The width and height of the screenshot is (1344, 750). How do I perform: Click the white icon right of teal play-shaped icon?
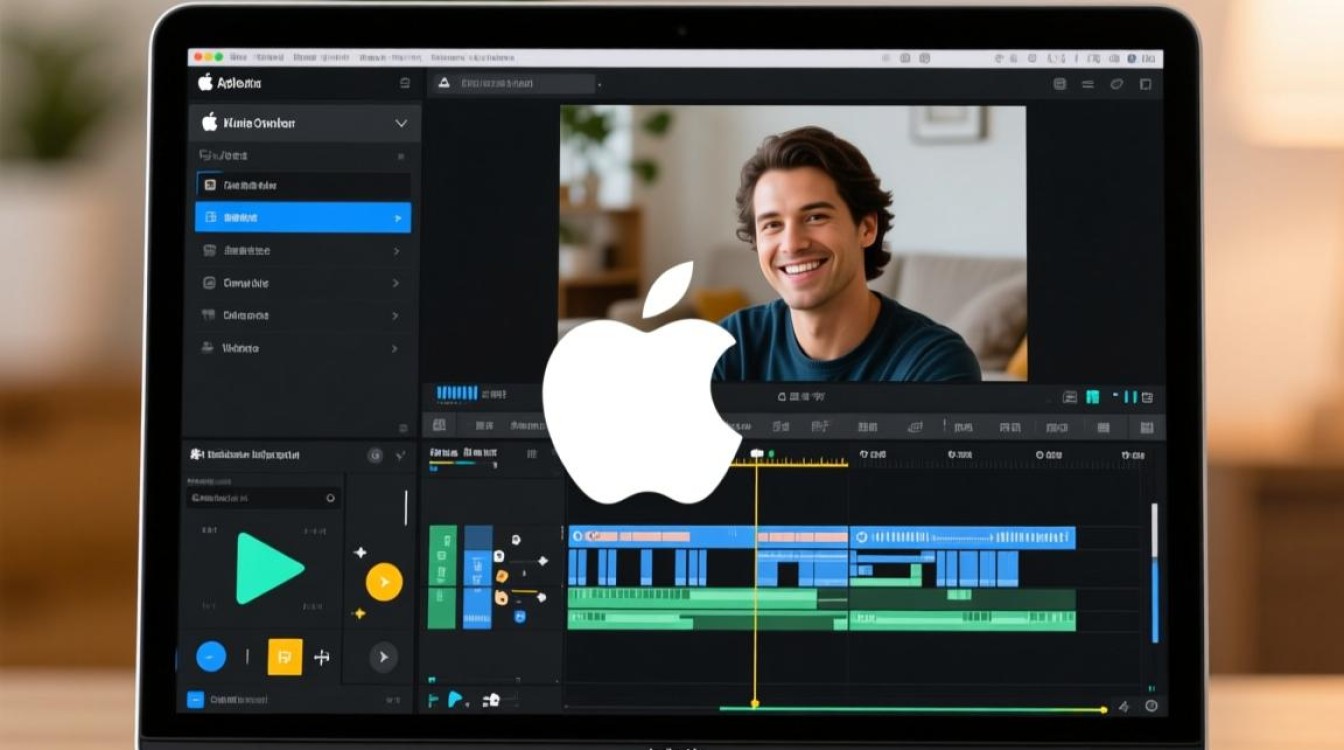coord(490,701)
